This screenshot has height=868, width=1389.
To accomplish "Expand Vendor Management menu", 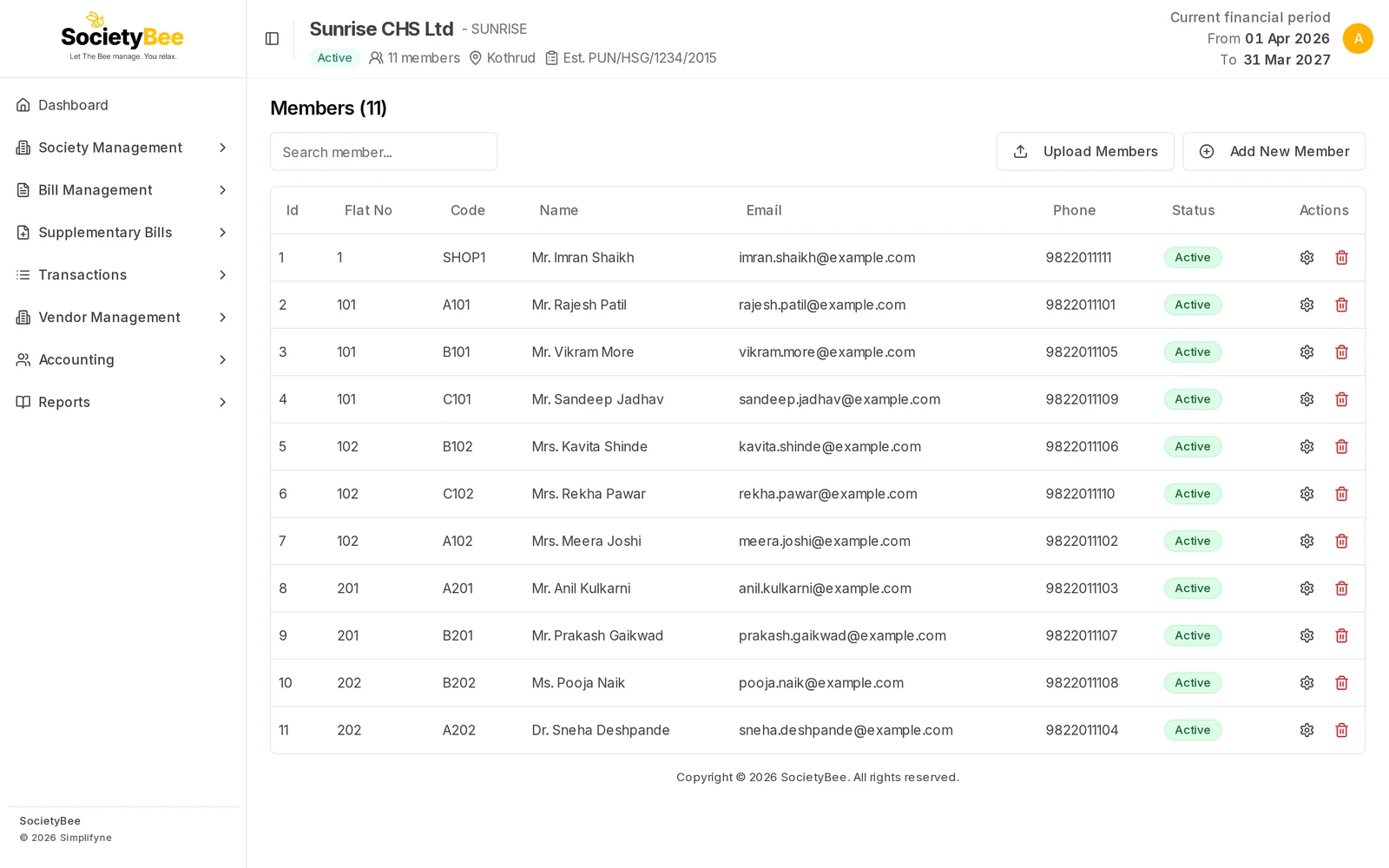I will tap(122, 318).
